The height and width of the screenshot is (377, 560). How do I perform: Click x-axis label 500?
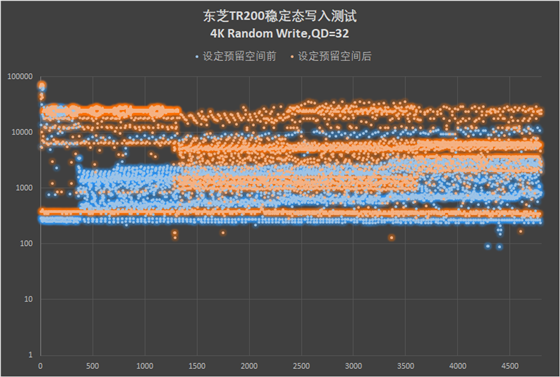92,366
